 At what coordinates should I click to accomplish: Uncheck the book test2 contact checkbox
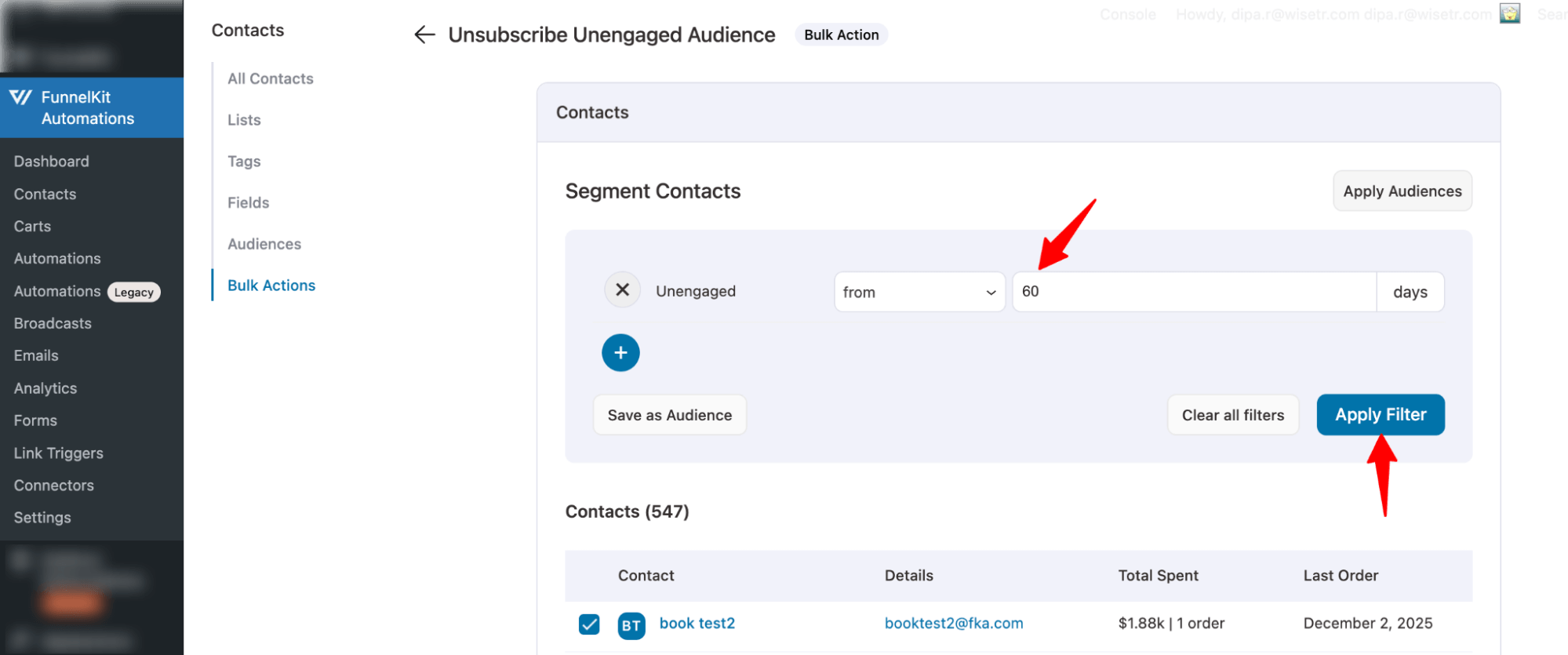589,624
